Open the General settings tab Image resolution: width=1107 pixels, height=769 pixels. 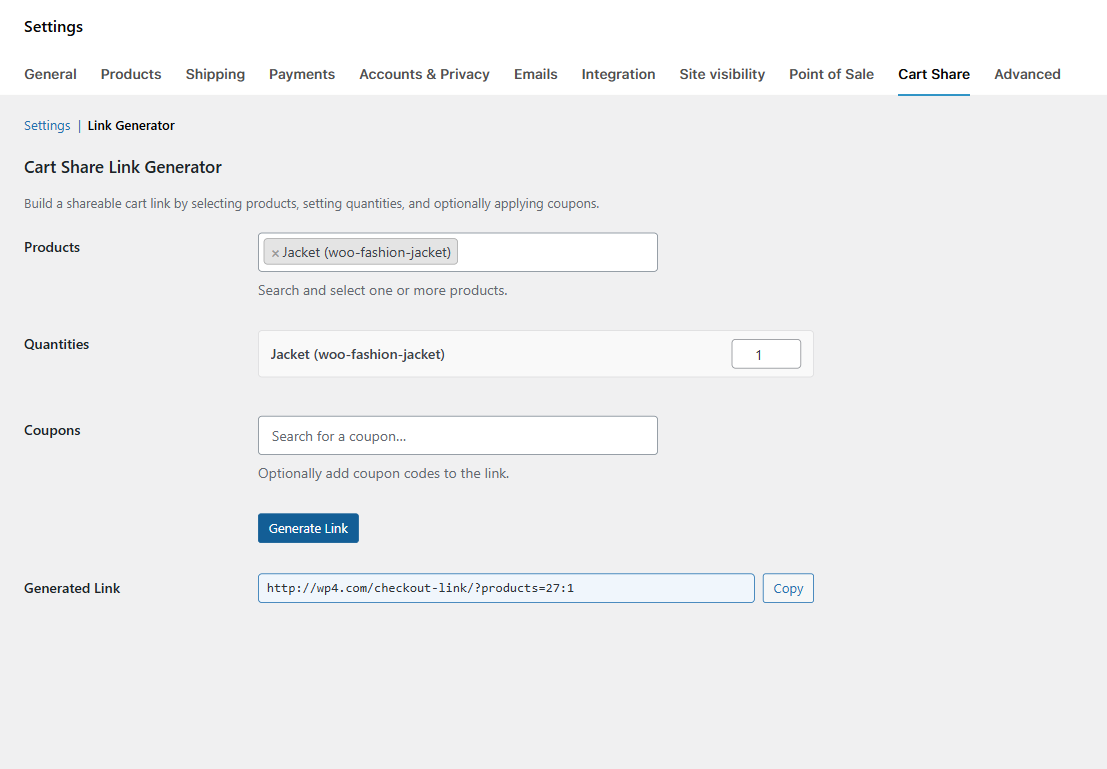click(x=50, y=74)
